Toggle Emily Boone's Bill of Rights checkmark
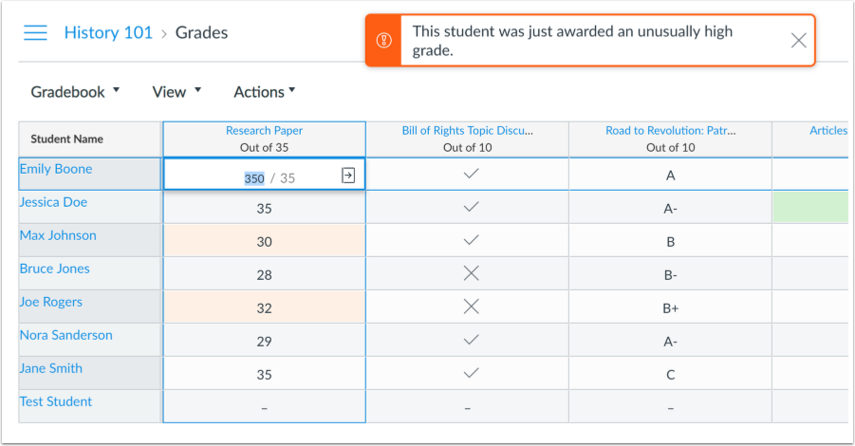This screenshot has height=446, width=855. pyautogui.click(x=471, y=174)
